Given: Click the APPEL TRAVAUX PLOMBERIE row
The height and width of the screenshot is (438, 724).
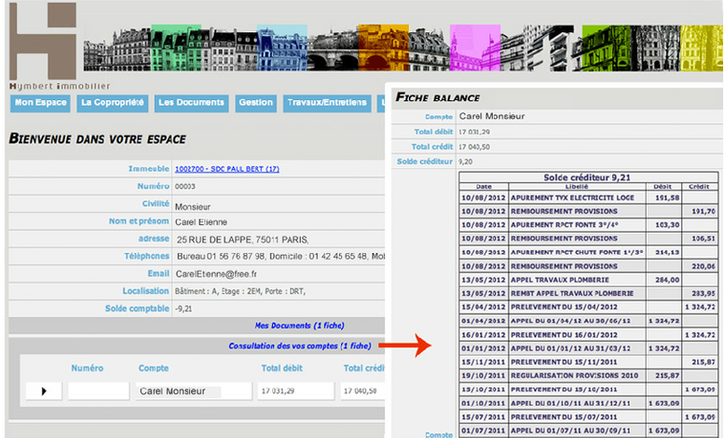Looking at the screenshot, I should (x=589, y=280).
